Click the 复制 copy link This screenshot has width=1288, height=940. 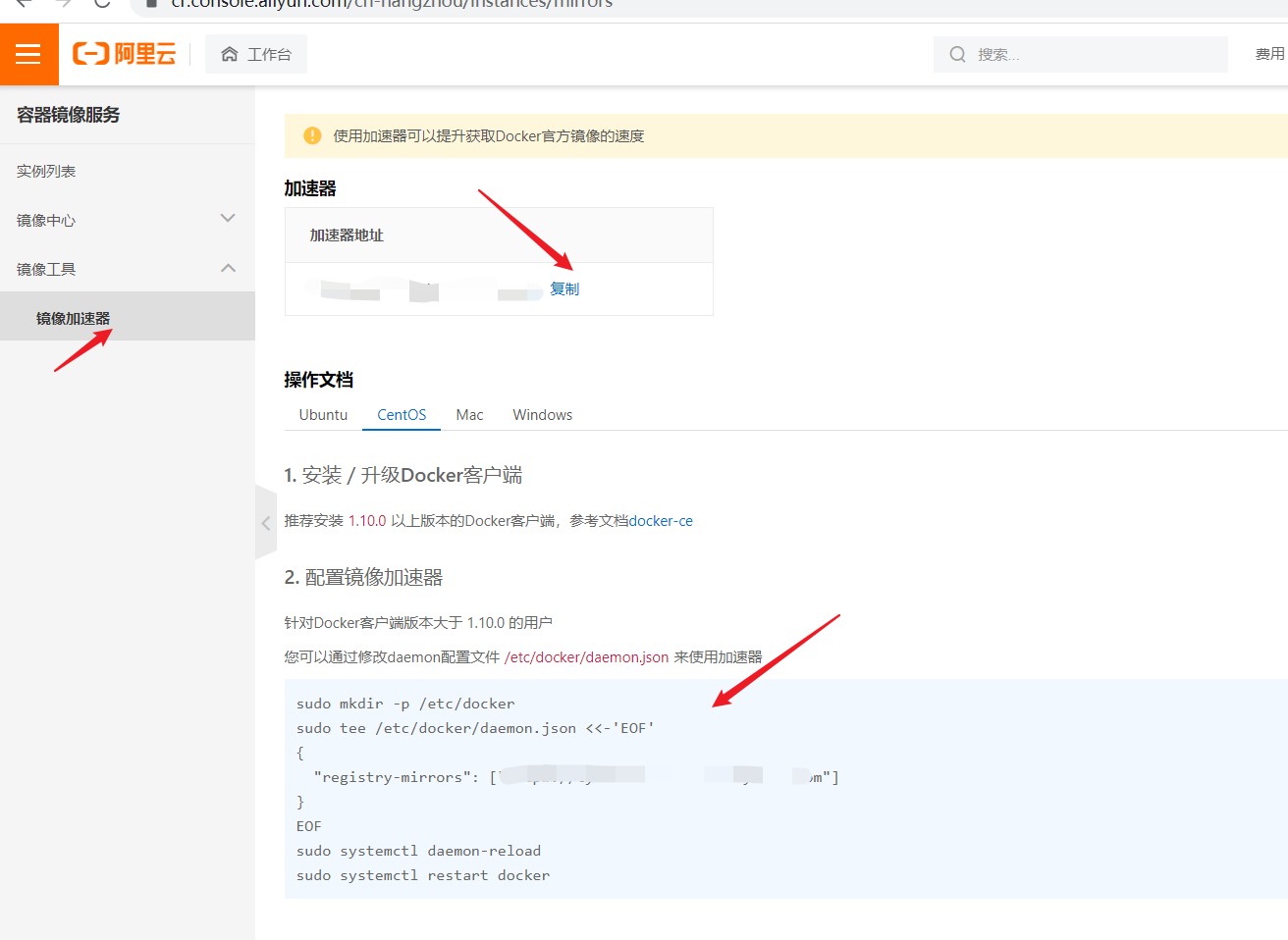(564, 288)
